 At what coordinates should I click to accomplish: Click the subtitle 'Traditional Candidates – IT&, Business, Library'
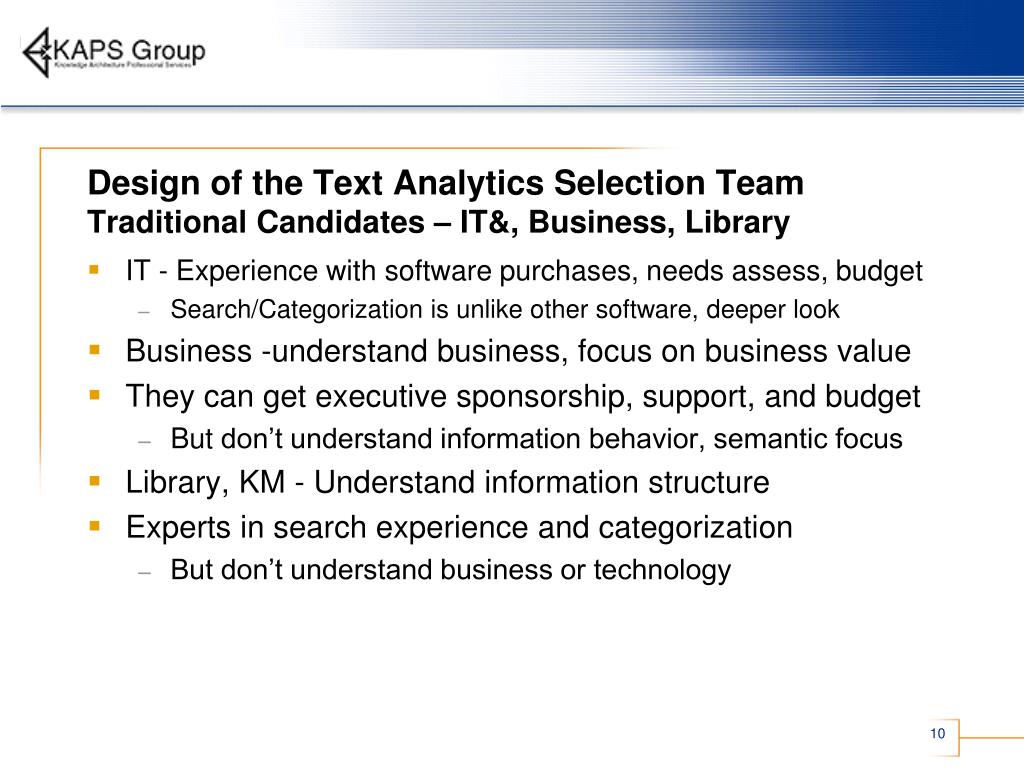(x=438, y=222)
